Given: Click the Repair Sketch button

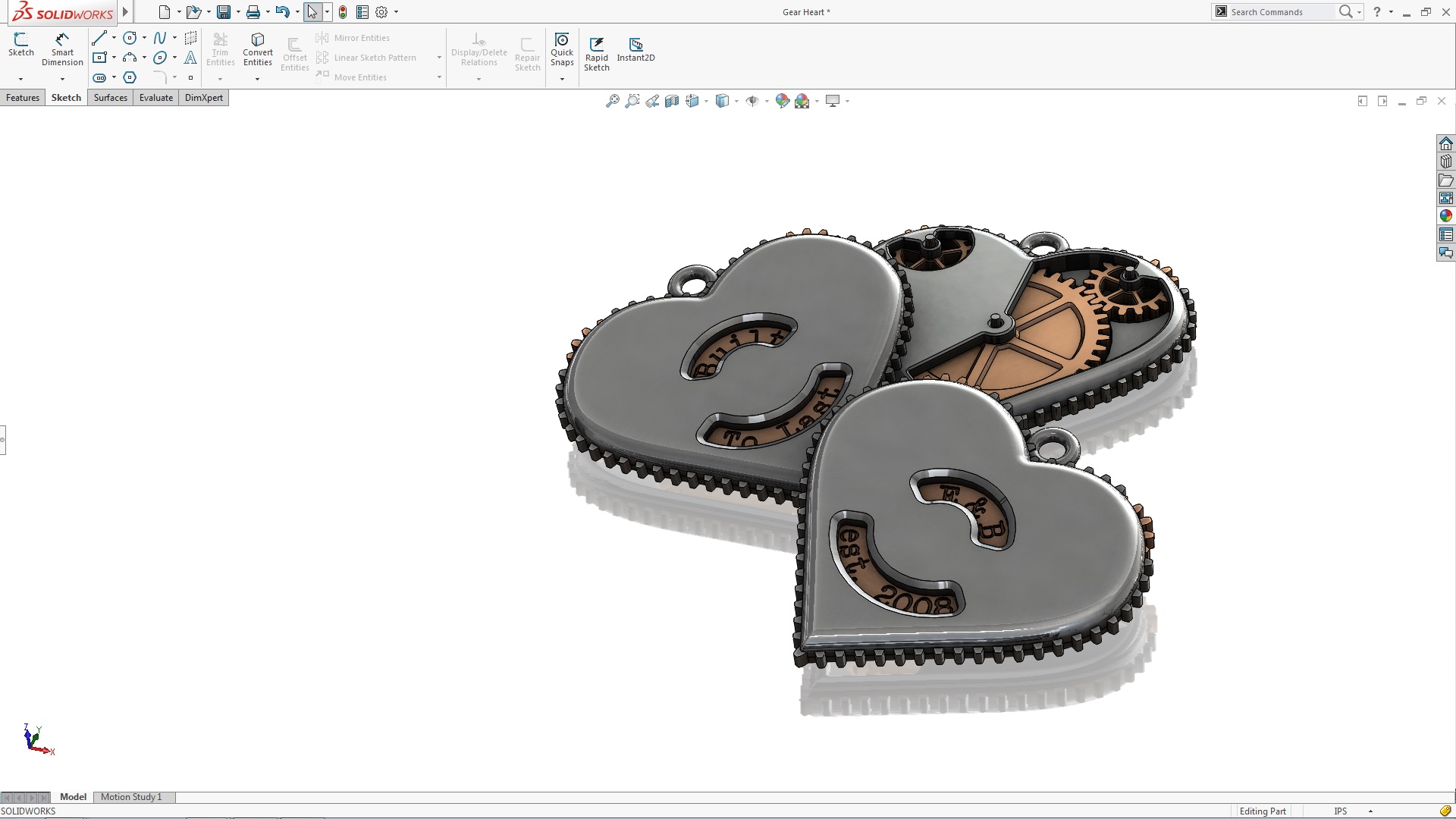Looking at the screenshot, I should (528, 47).
